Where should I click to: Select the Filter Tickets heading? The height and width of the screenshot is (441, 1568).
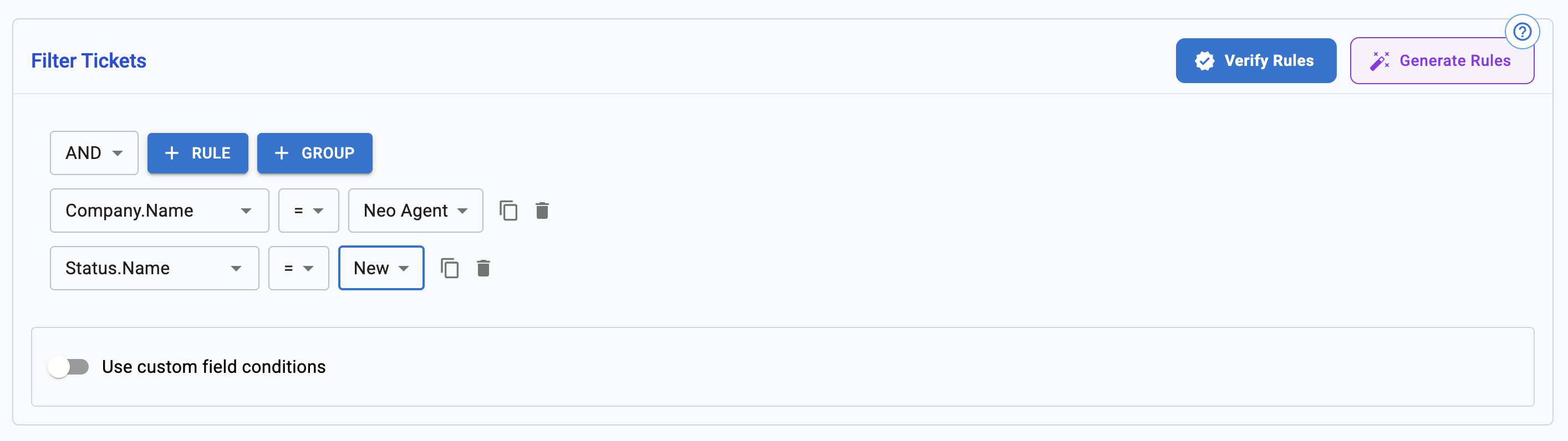tap(89, 60)
